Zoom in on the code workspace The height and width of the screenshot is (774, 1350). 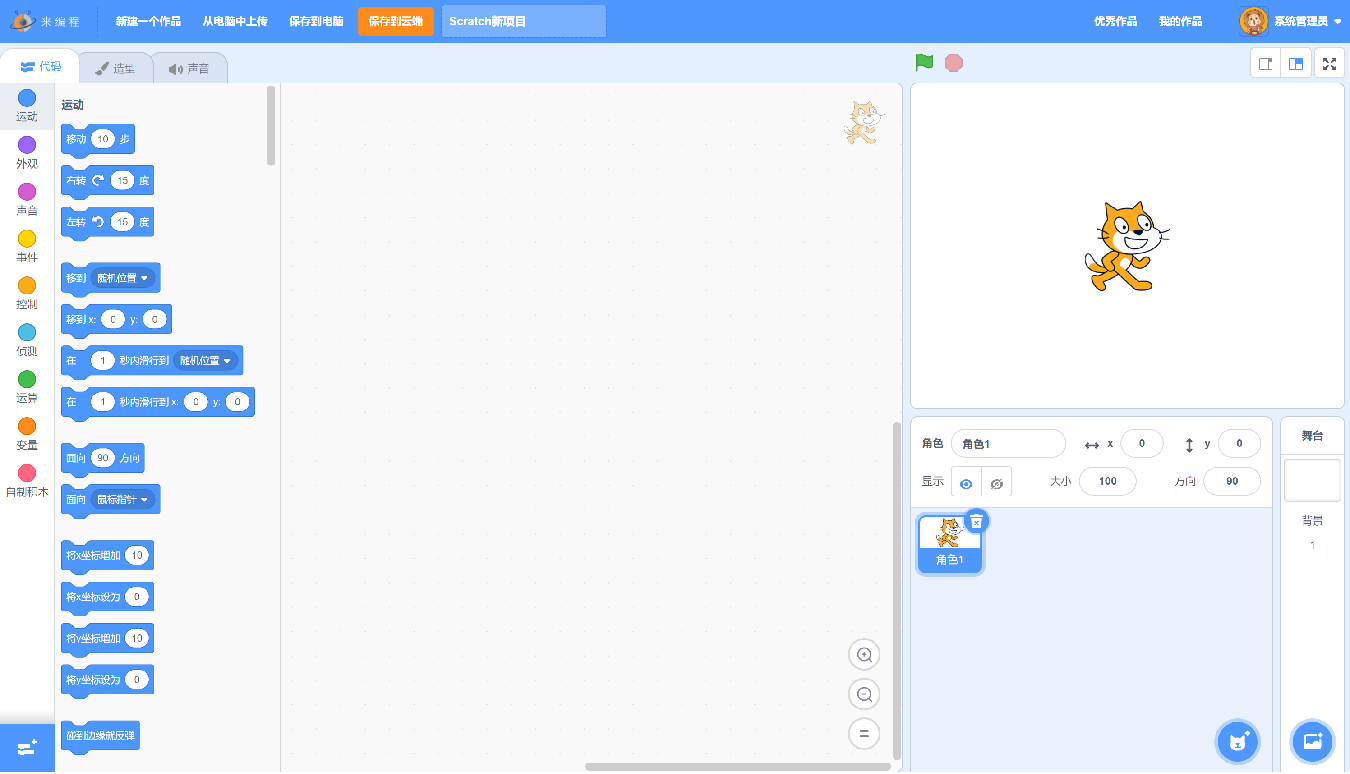[864, 655]
